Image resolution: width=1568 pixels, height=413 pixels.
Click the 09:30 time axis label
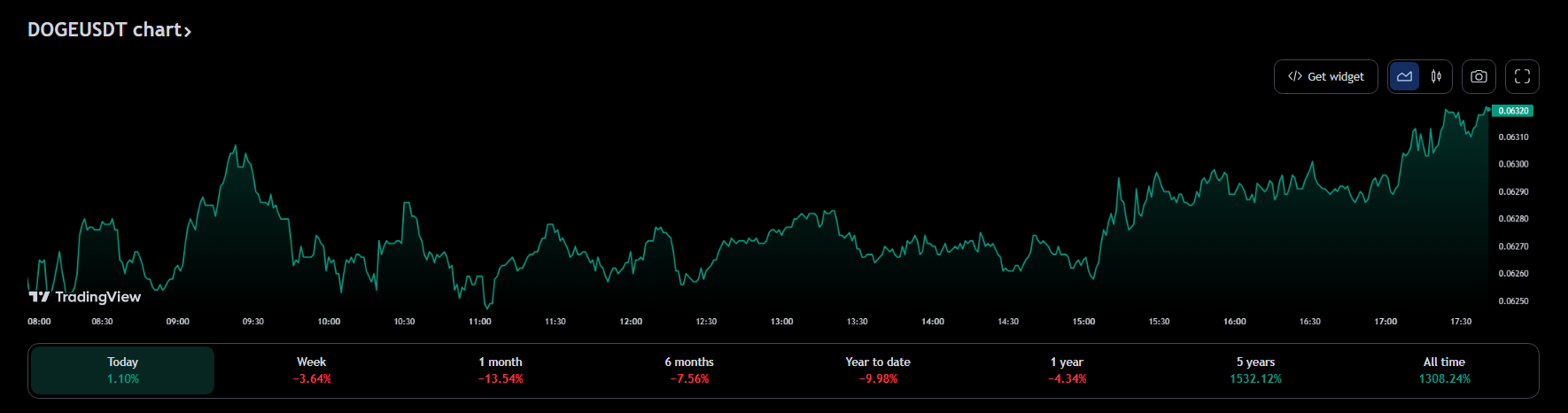(x=253, y=322)
